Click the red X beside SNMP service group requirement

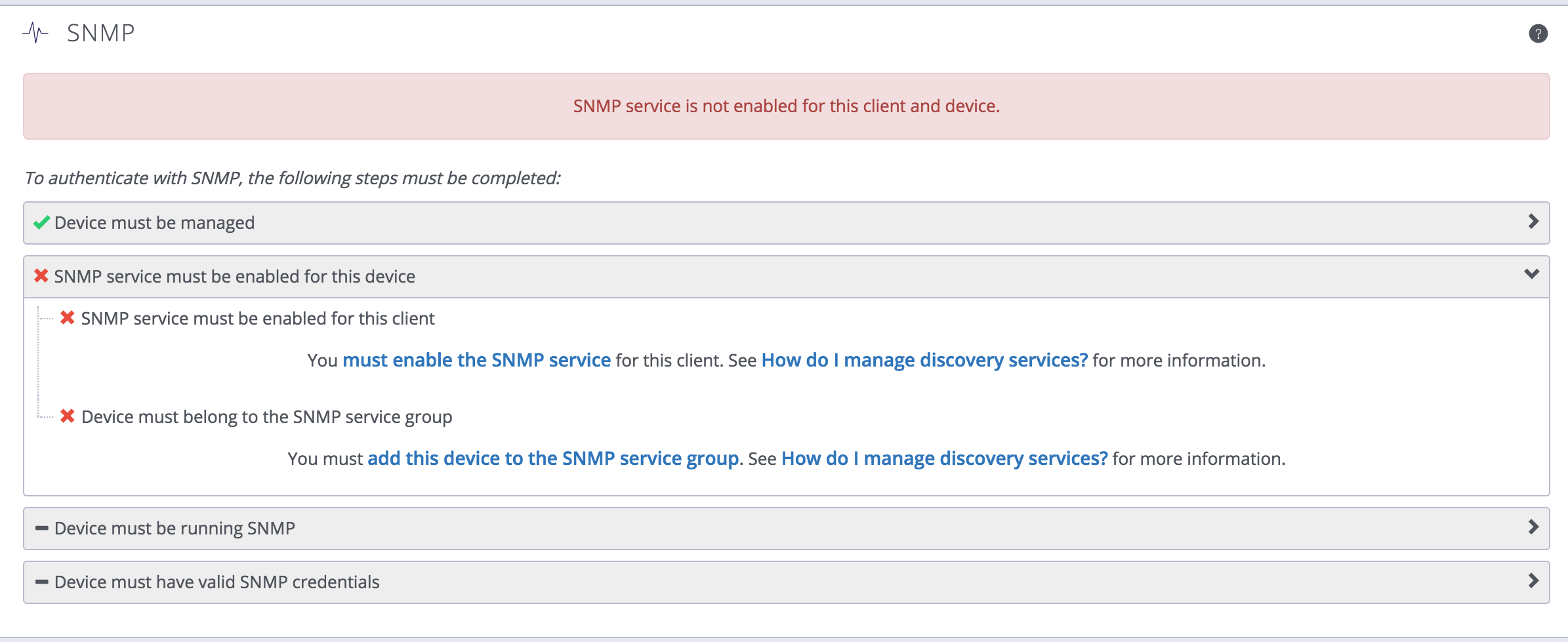[68, 416]
